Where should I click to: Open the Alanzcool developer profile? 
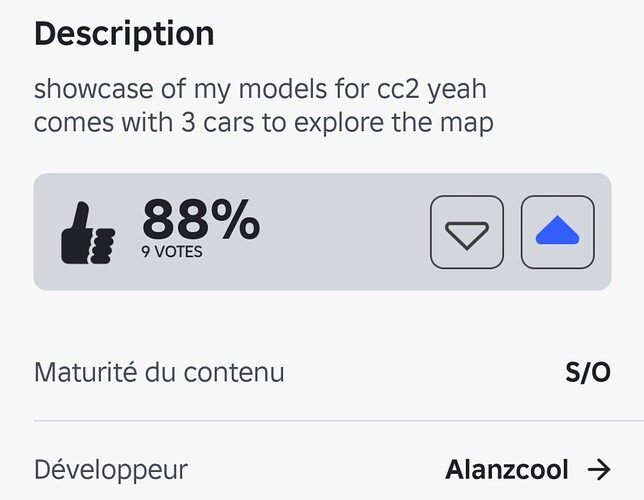coord(506,469)
